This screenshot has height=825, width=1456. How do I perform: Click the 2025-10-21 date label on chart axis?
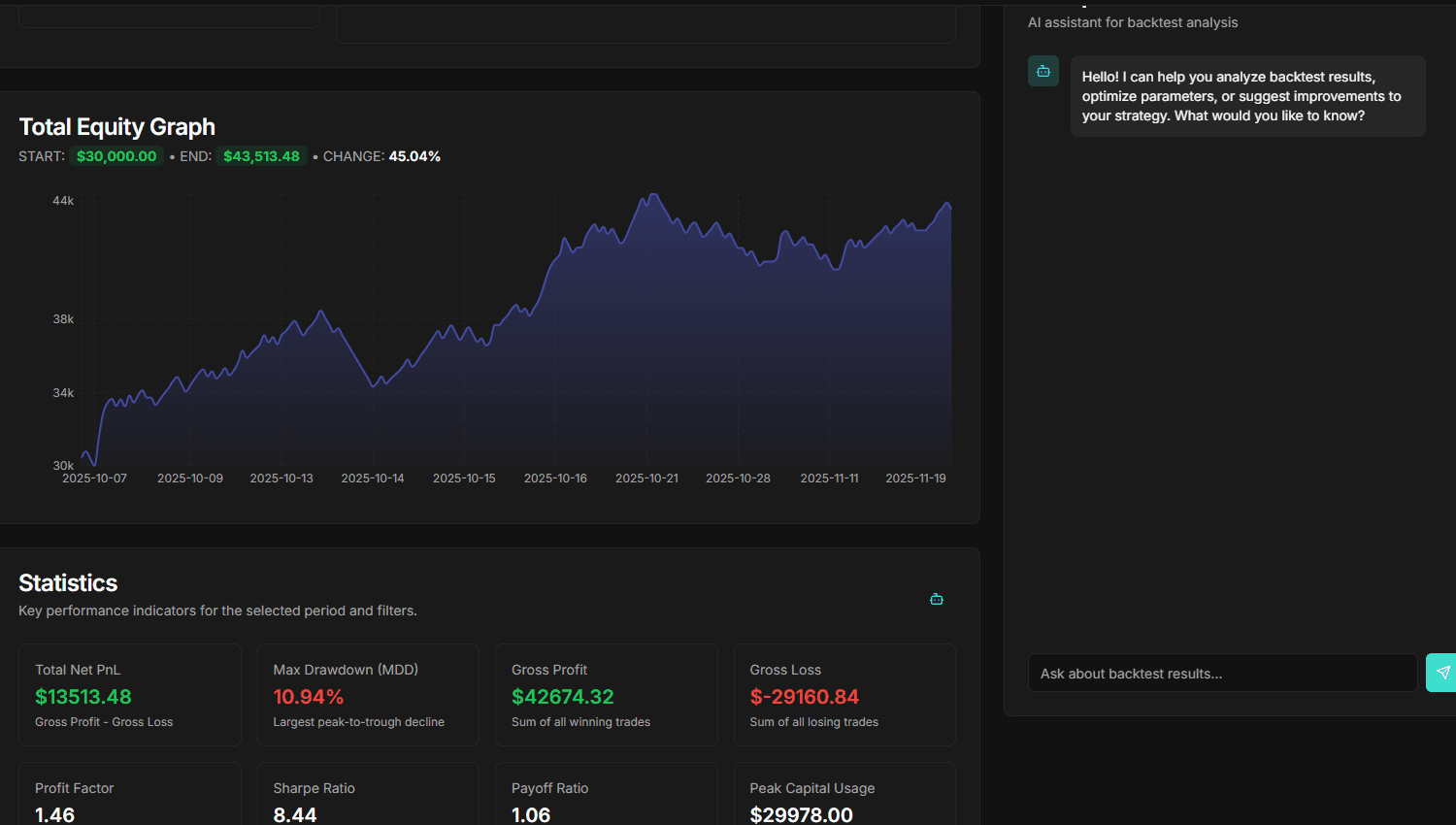(646, 478)
